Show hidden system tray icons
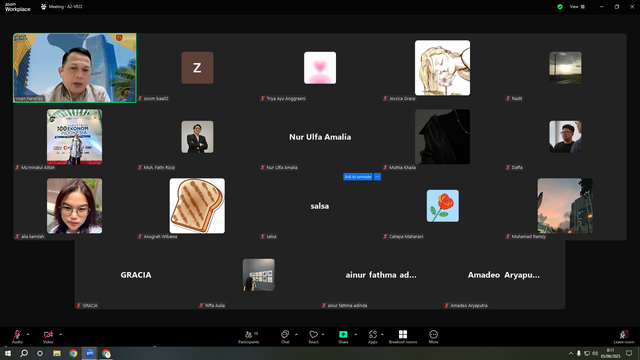The image size is (640, 360). (571, 353)
